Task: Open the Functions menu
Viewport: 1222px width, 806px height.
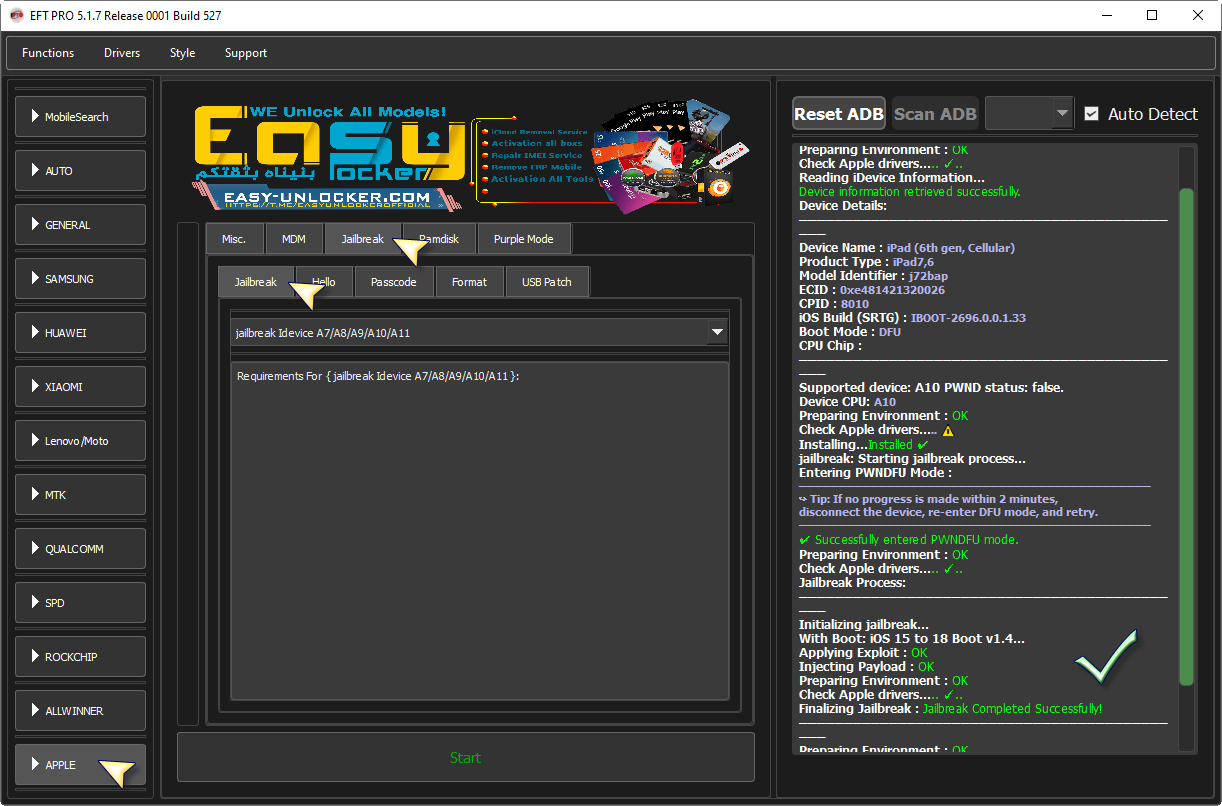Action: pos(48,53)
